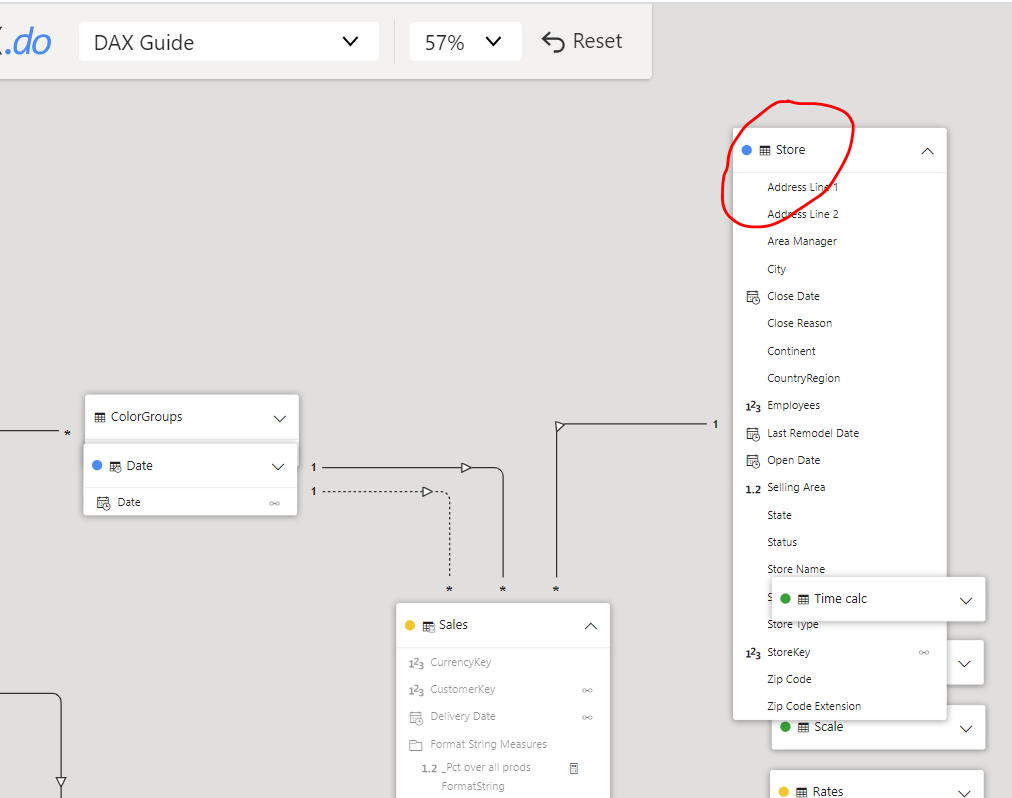Select the Address Line 2 column
This screenshot has height=798, width=1012.
[803, 214]
